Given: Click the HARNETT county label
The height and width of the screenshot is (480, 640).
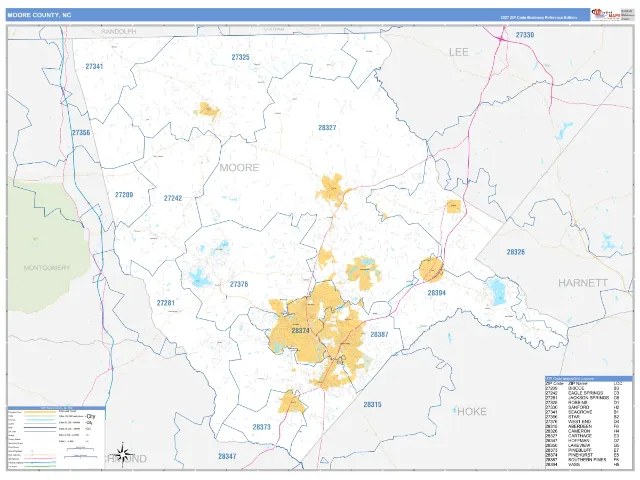Looking at the screenshot, I should (582, 283).
